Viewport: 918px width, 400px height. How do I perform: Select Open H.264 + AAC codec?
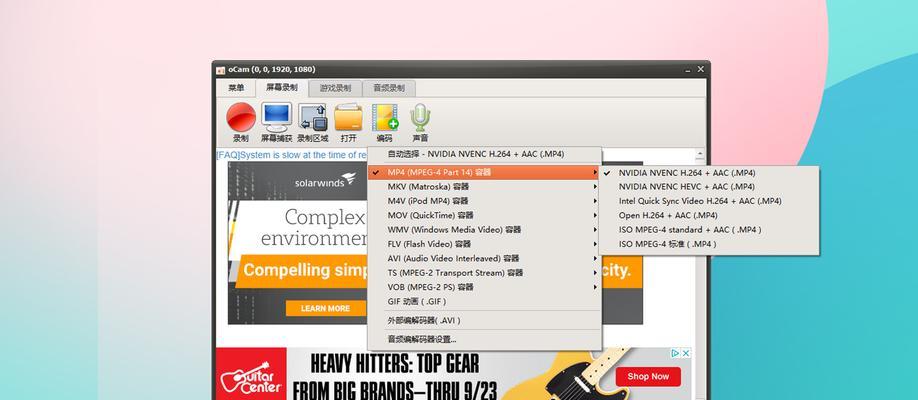pos(709,216)
